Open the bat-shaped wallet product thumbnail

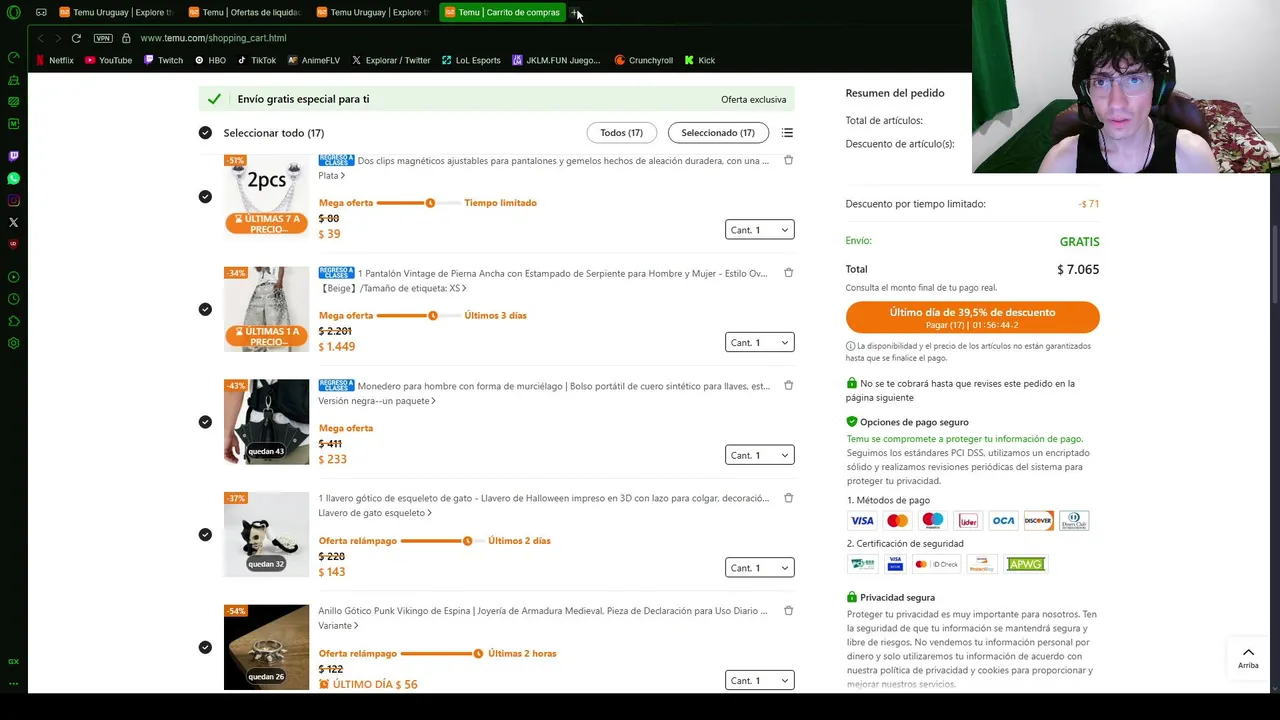[266, 422]
